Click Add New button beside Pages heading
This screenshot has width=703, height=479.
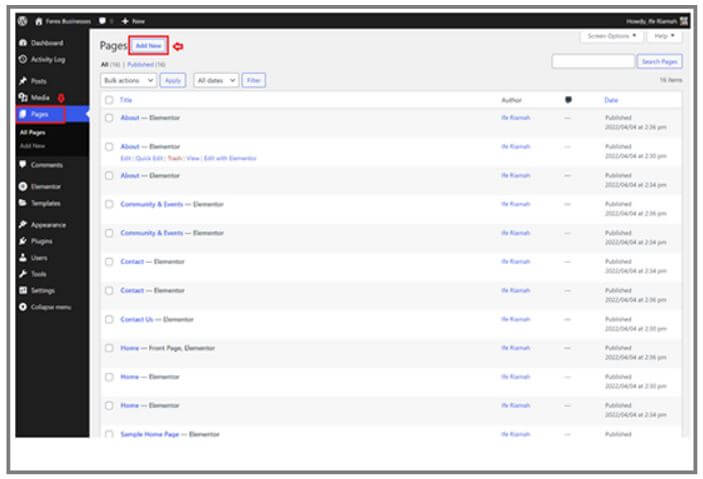[x=148, y=46]
